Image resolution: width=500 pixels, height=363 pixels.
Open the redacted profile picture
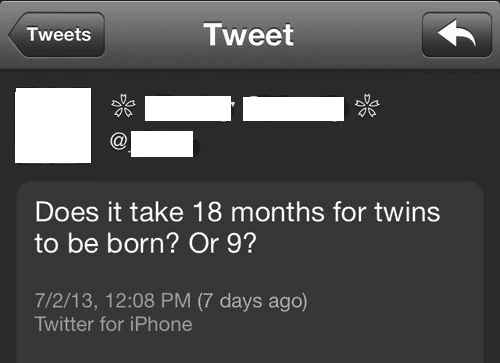pyautogui.click(x=53, y=125)
